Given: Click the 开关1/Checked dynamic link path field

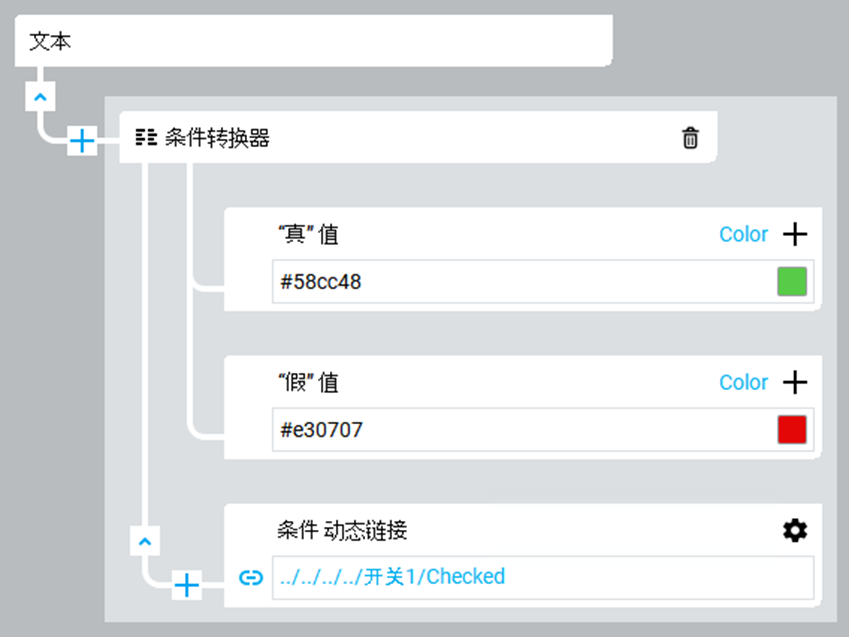Looking at the screenshot, I should coord(540,577).
